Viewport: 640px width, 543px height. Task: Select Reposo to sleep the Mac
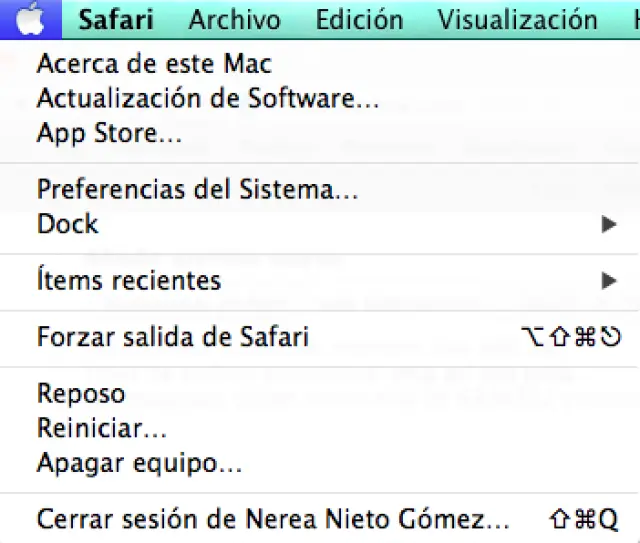[x=81, y=394]
